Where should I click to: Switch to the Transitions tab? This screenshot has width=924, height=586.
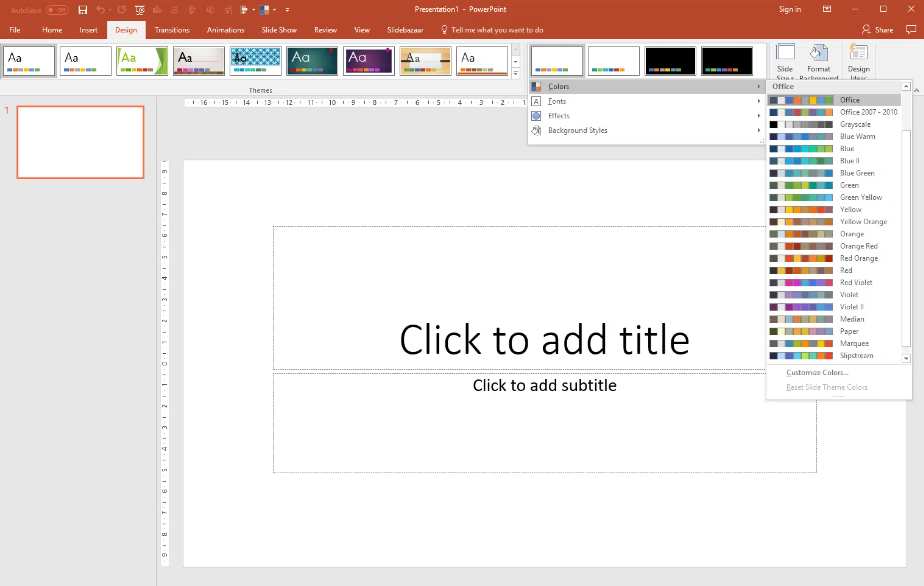click(171, 30)
